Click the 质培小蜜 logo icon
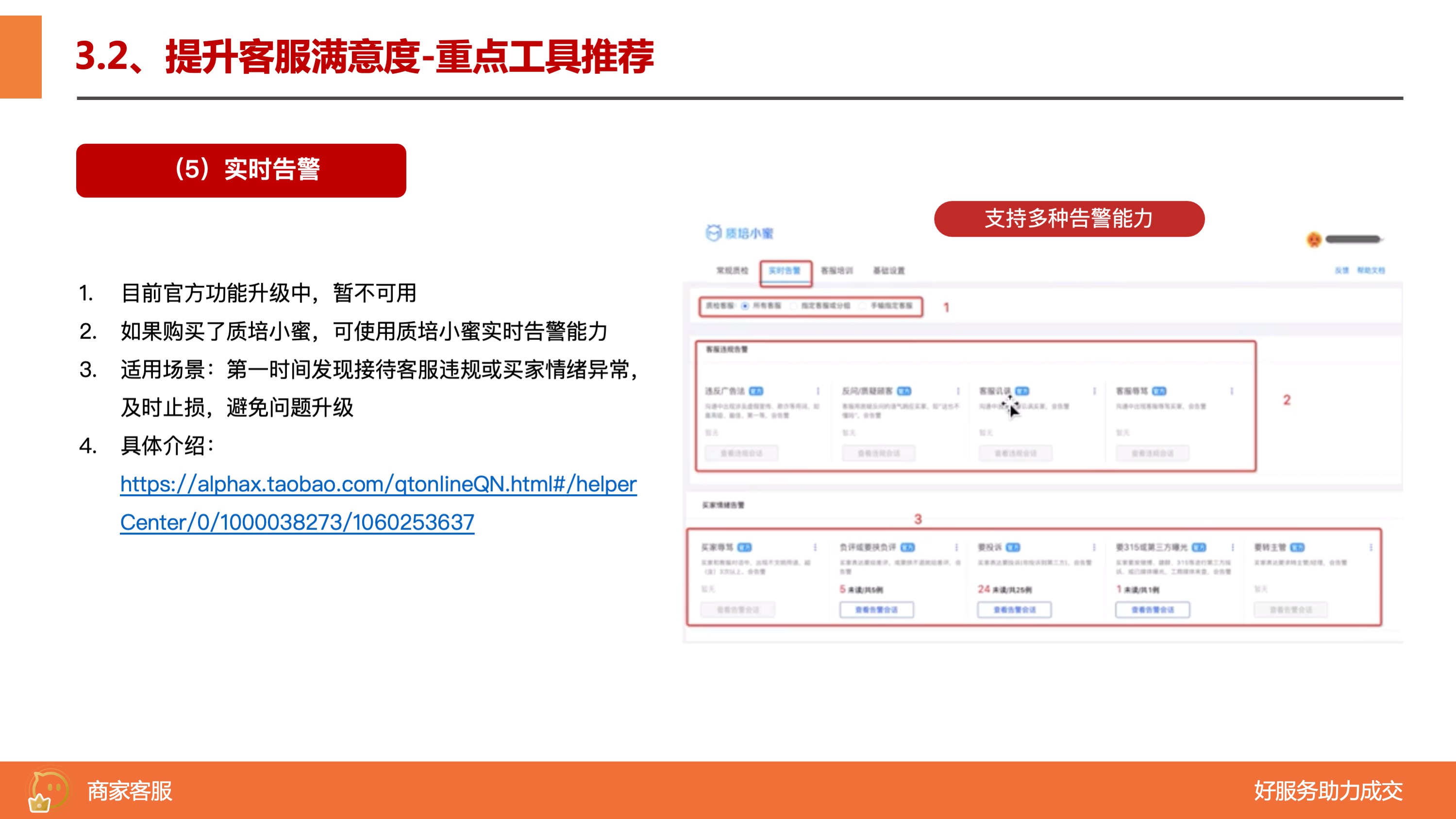The height and width of the screenshot is (819, 1456). click(x=713, y=233)
